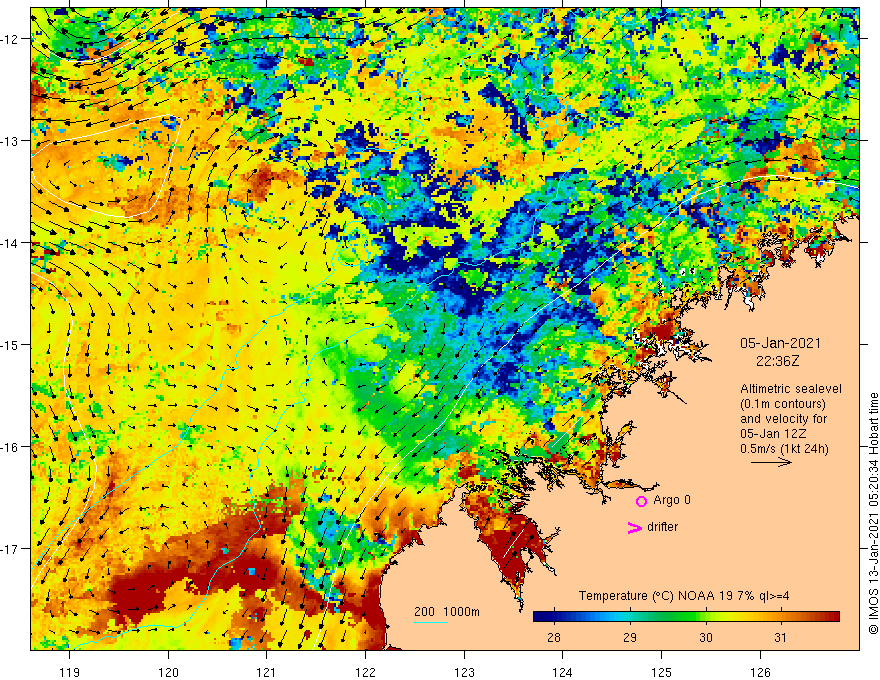880x680 pixels.
Task: Click the color bar value 31
Action: (781, 637)
